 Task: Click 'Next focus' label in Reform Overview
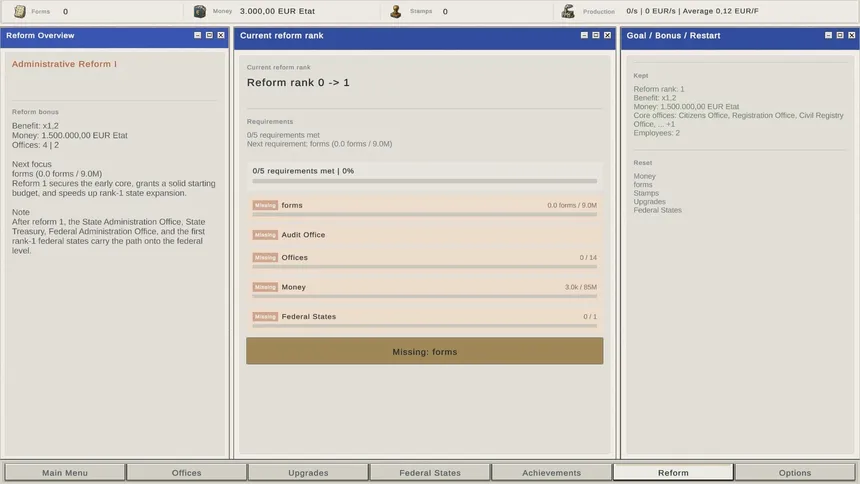point(32,164)
